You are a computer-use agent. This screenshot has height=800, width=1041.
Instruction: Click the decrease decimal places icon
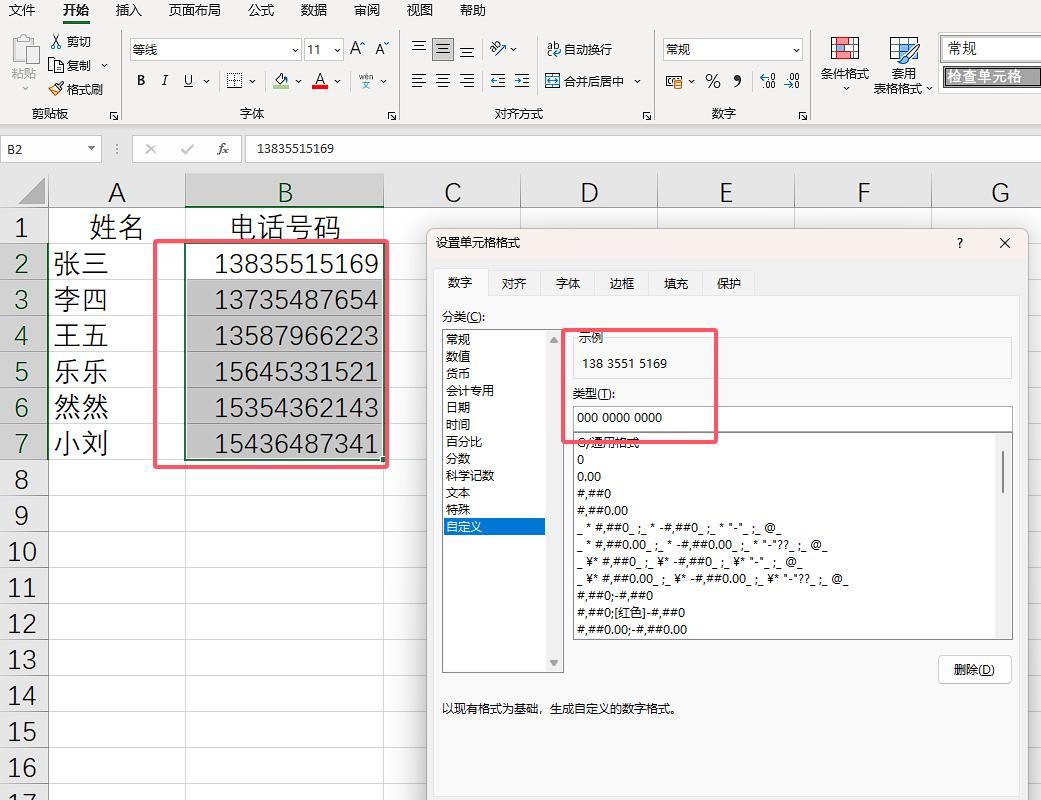pyautogui.click(x=792, y=81)
